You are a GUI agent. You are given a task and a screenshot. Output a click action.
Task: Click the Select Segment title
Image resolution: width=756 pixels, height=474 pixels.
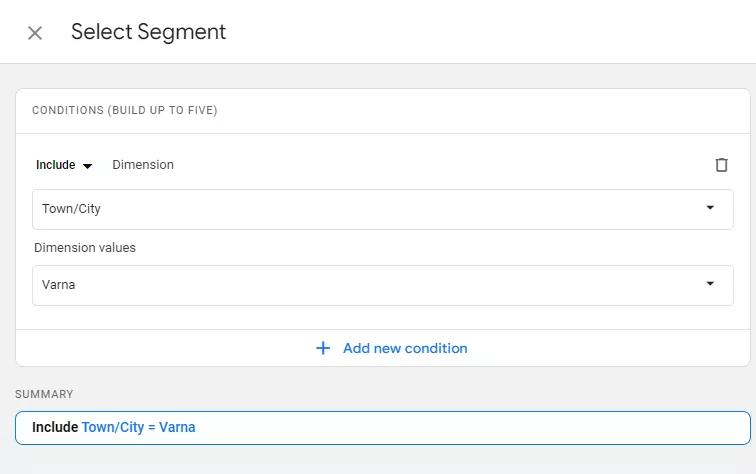point(148,32)
